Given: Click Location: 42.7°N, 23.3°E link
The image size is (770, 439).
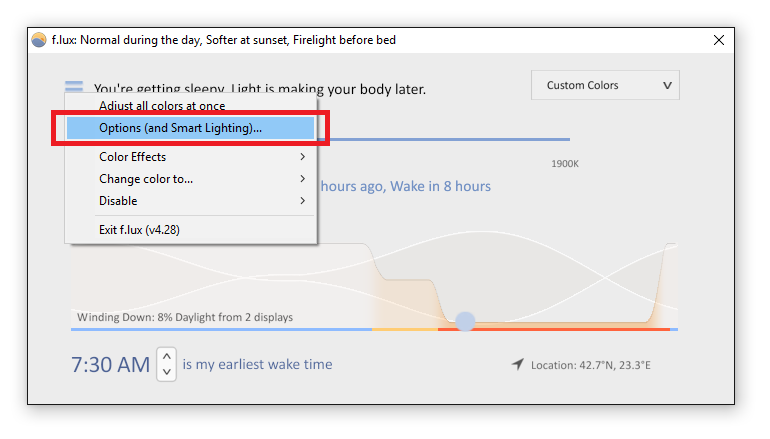Looking at the screenshot, I should point(590,365).
